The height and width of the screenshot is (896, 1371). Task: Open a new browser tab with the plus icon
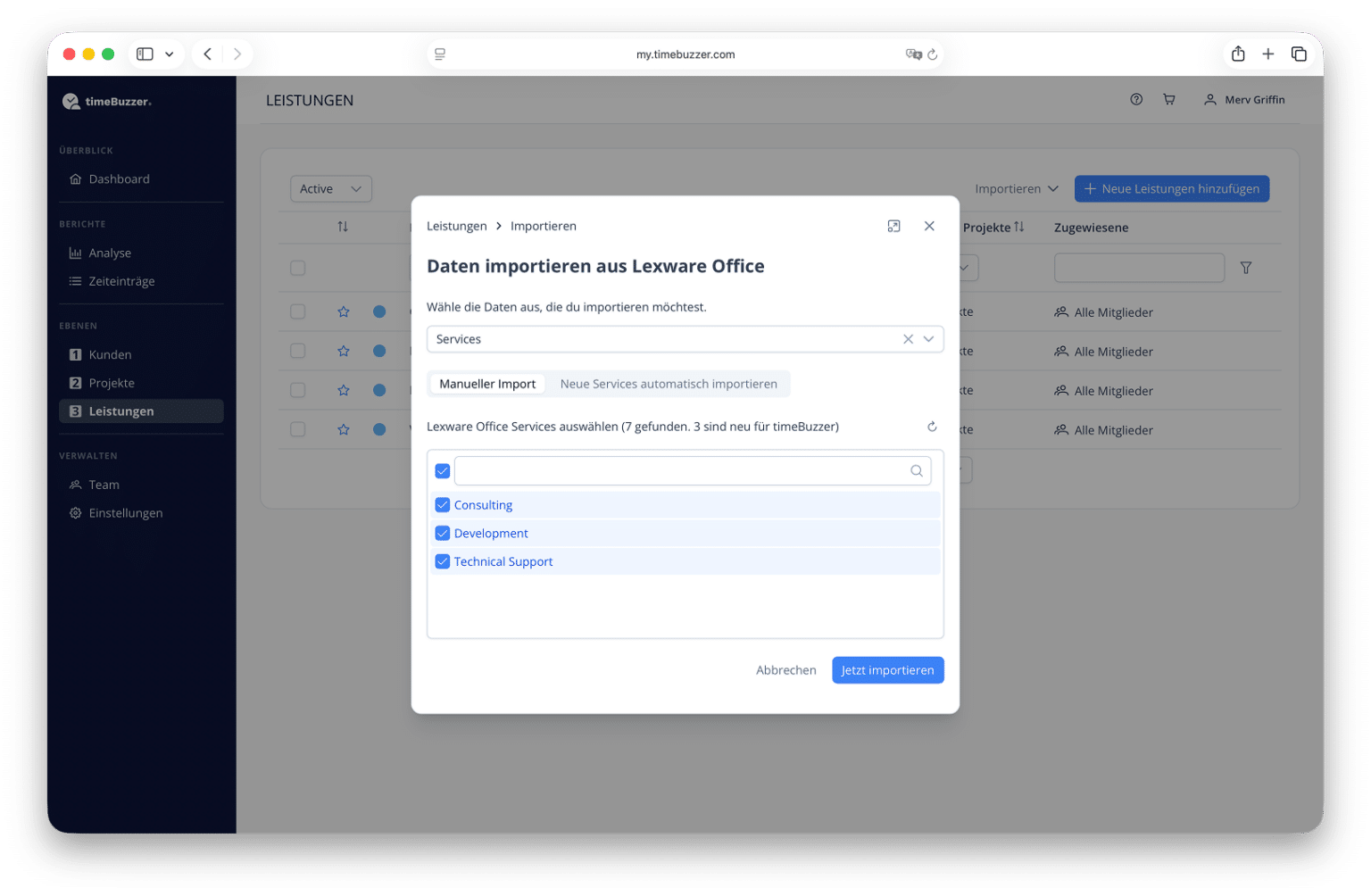1267,54
